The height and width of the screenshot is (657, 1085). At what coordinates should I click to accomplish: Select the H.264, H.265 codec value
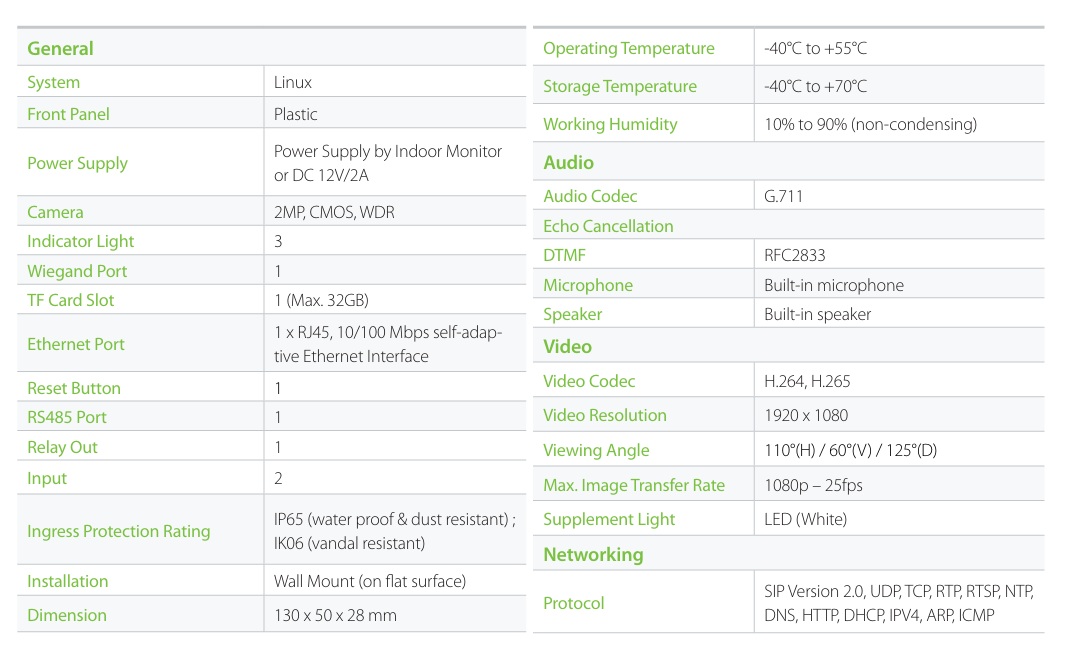point(807,381)
